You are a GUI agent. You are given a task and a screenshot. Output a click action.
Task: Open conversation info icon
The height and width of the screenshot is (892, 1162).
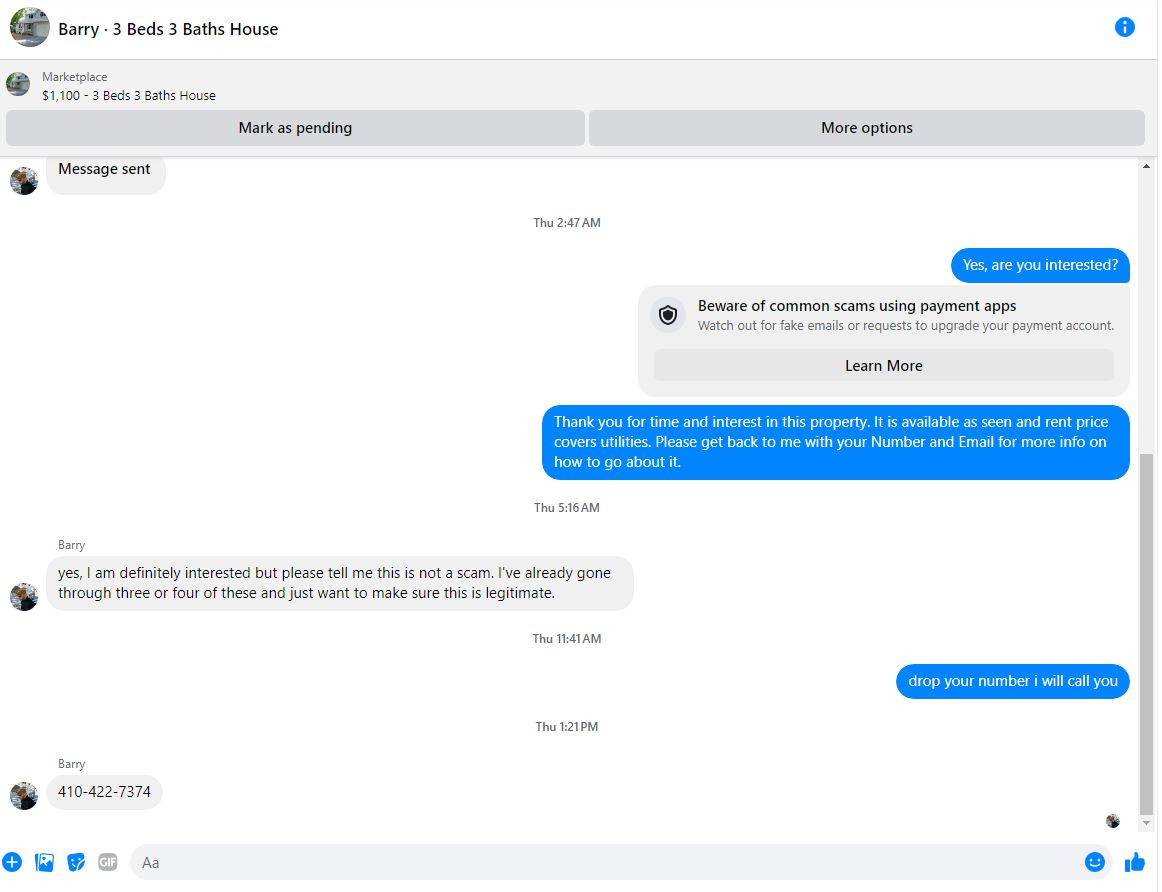click(1124, 27)
